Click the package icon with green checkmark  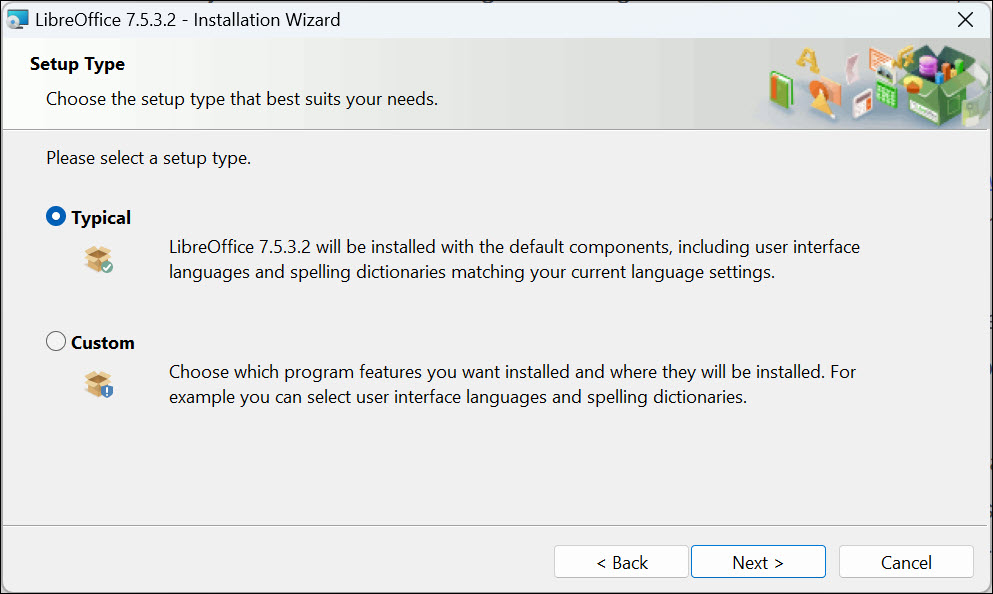(98, 260)
